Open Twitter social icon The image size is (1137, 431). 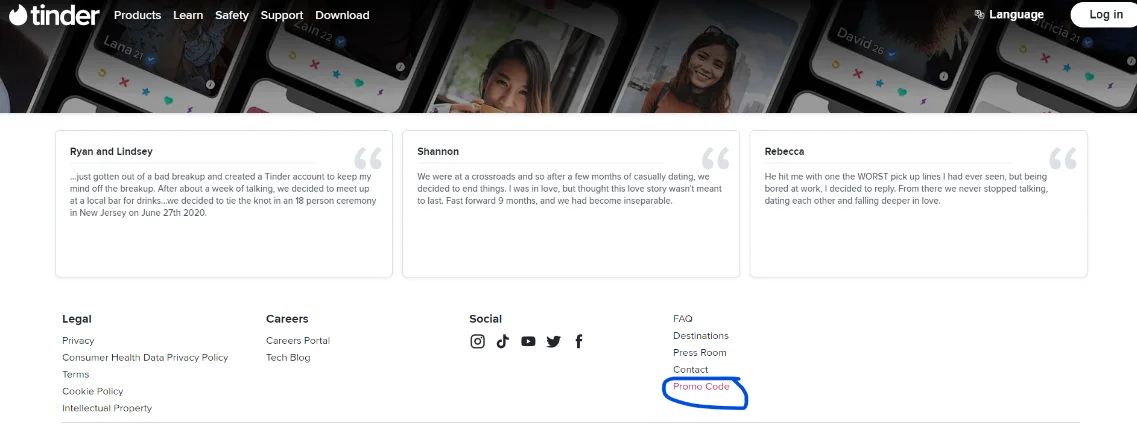click(x=553, y=341)
